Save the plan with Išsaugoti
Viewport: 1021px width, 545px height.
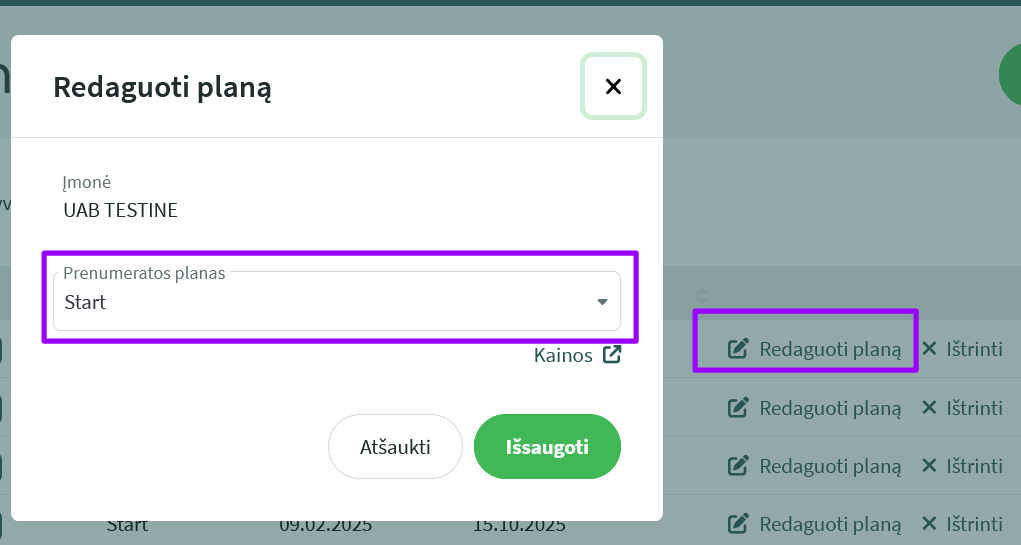547,447
